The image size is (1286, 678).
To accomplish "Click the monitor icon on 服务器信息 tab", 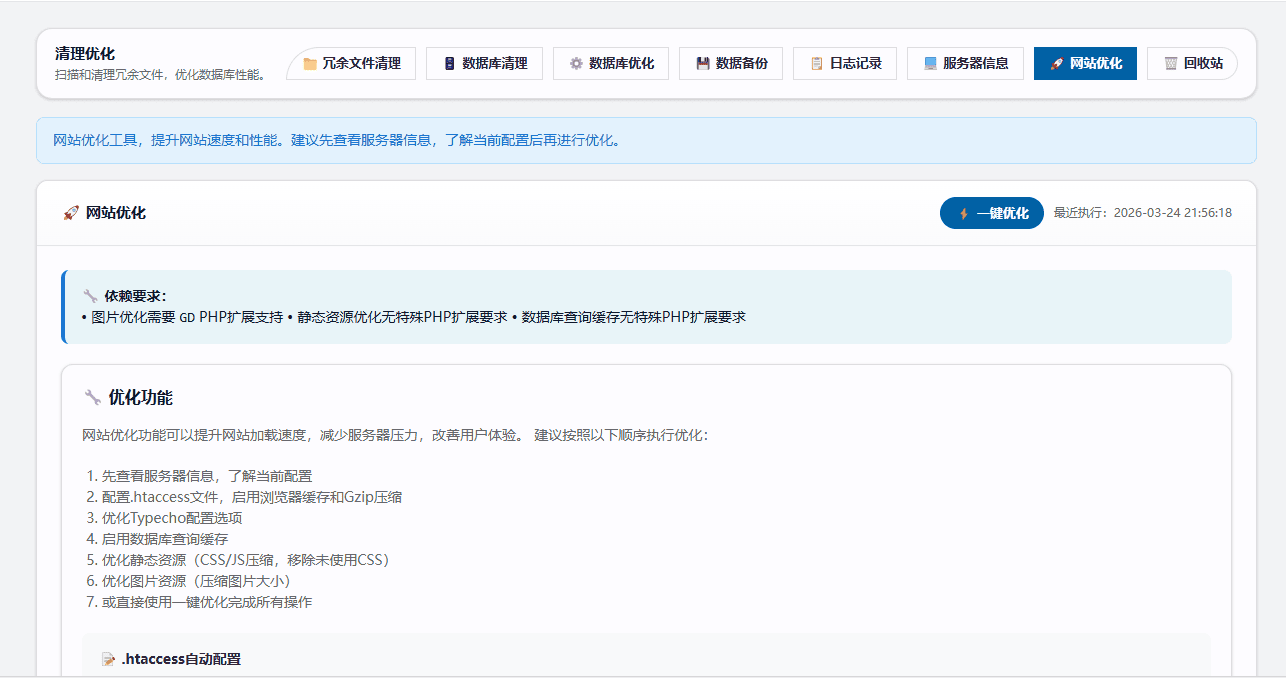I will pyautogui.click(x=931, y=64).
